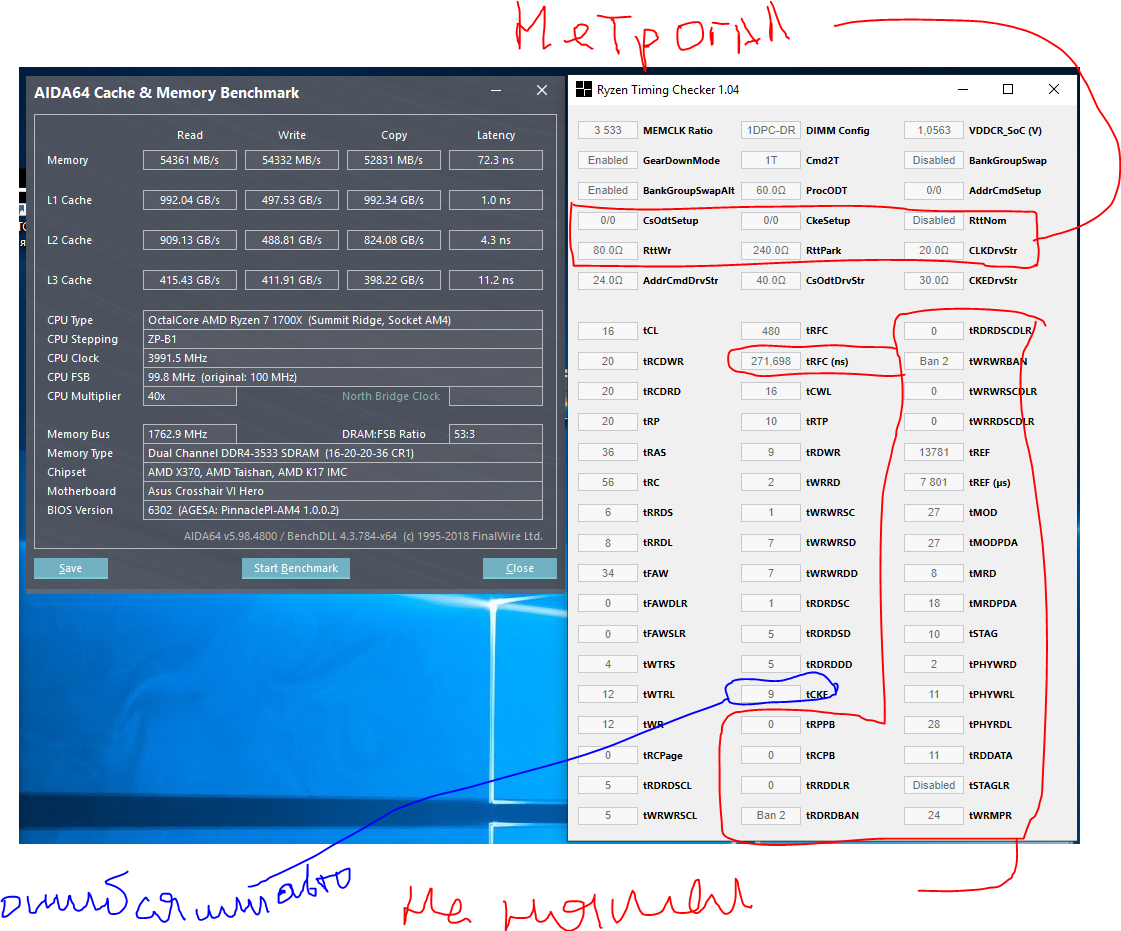Viewport: 1121px width, 931px height.
Task: Click Chipset AMD X370 field
Action: (342, 472)
